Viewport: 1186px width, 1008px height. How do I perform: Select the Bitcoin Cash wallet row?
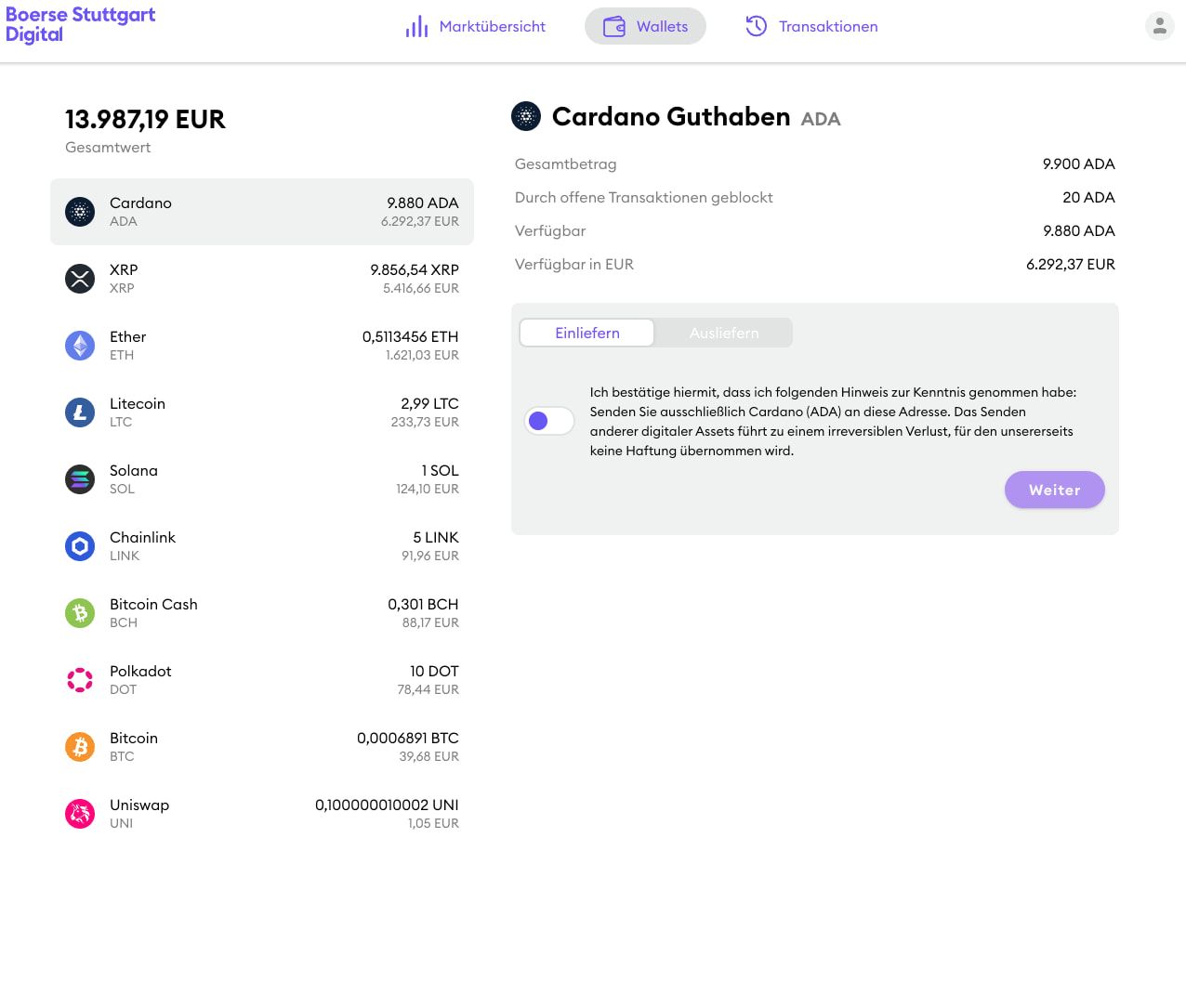262,613
